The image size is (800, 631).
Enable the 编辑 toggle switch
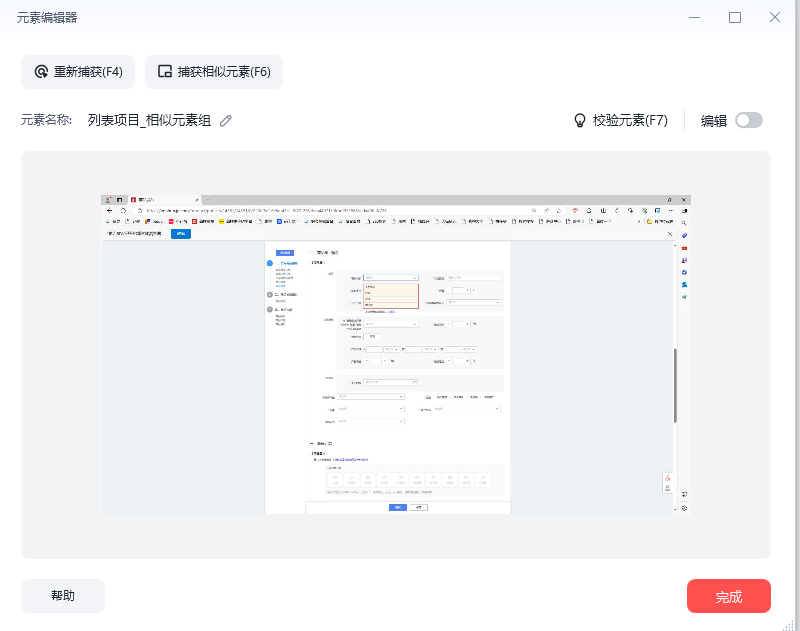[x=748, y=120]
